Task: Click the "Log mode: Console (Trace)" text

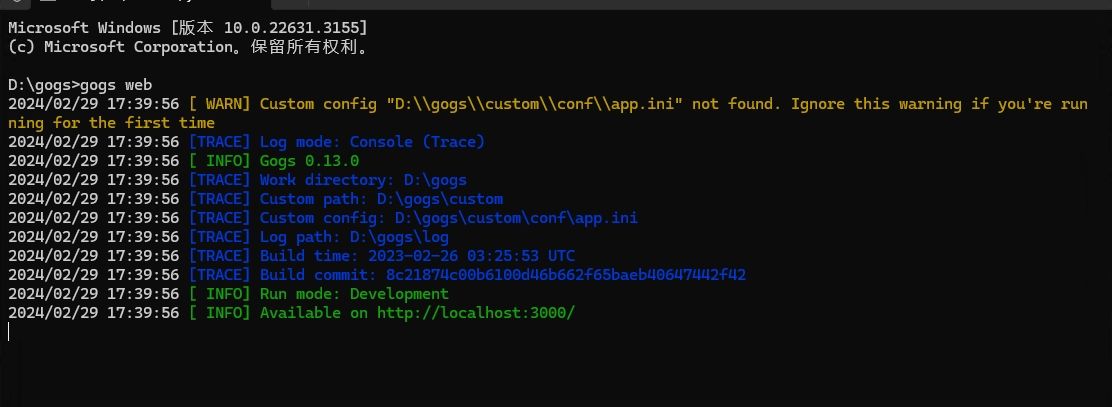Action: pyautogui.click(x=372, y=142)
